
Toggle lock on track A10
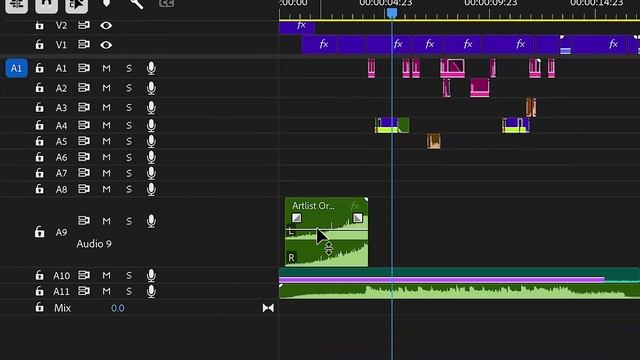point(39,275)
